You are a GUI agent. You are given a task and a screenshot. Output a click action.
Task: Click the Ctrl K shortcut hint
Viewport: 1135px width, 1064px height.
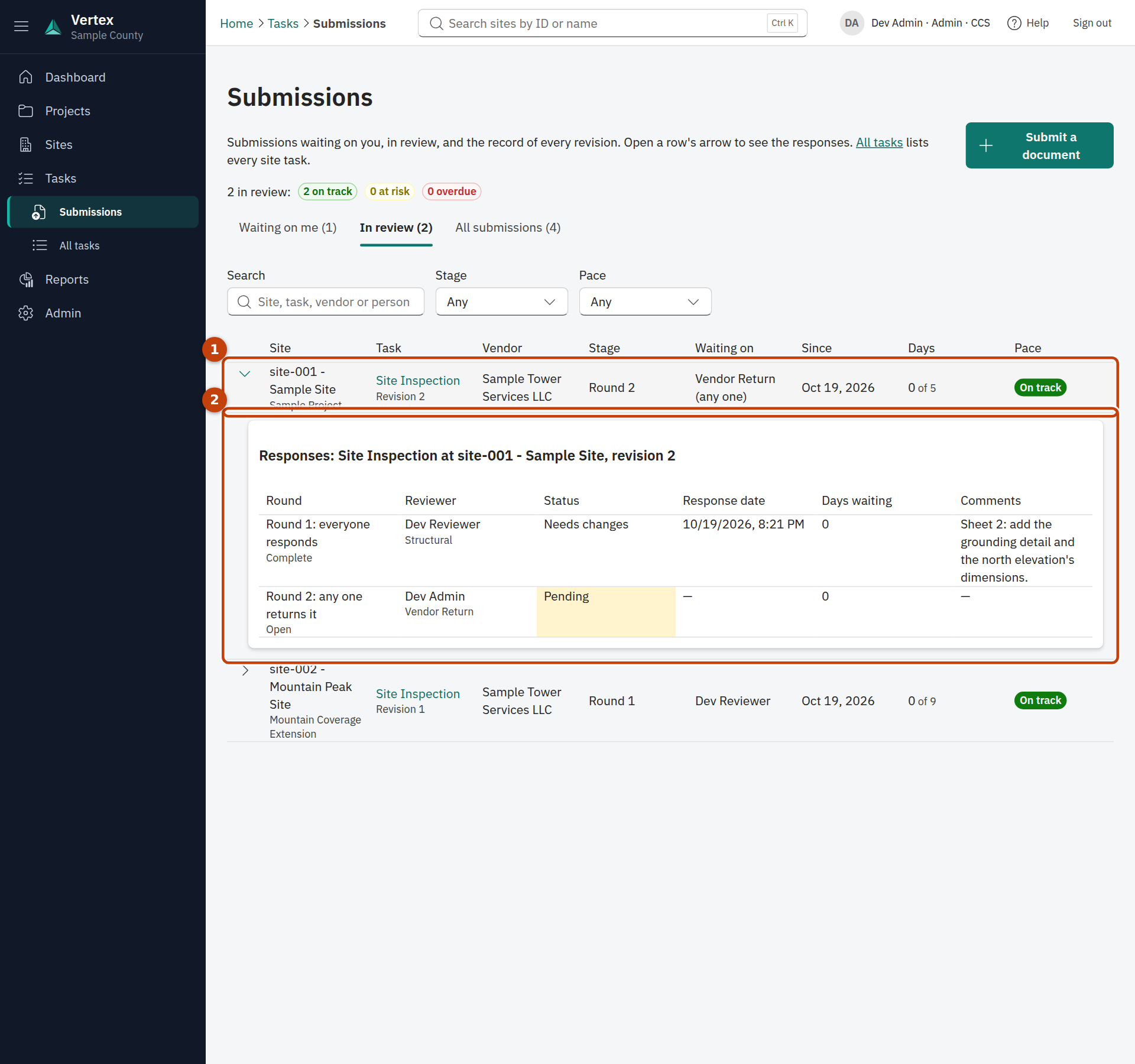[x=783, y=23]
